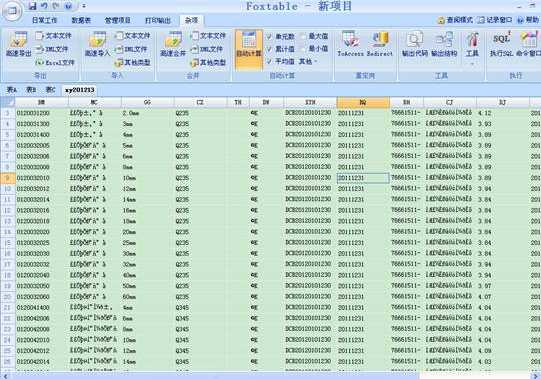541x379 pixels.
Task: Open the 记录窗口 record window
Action: (x=495, y=20)
